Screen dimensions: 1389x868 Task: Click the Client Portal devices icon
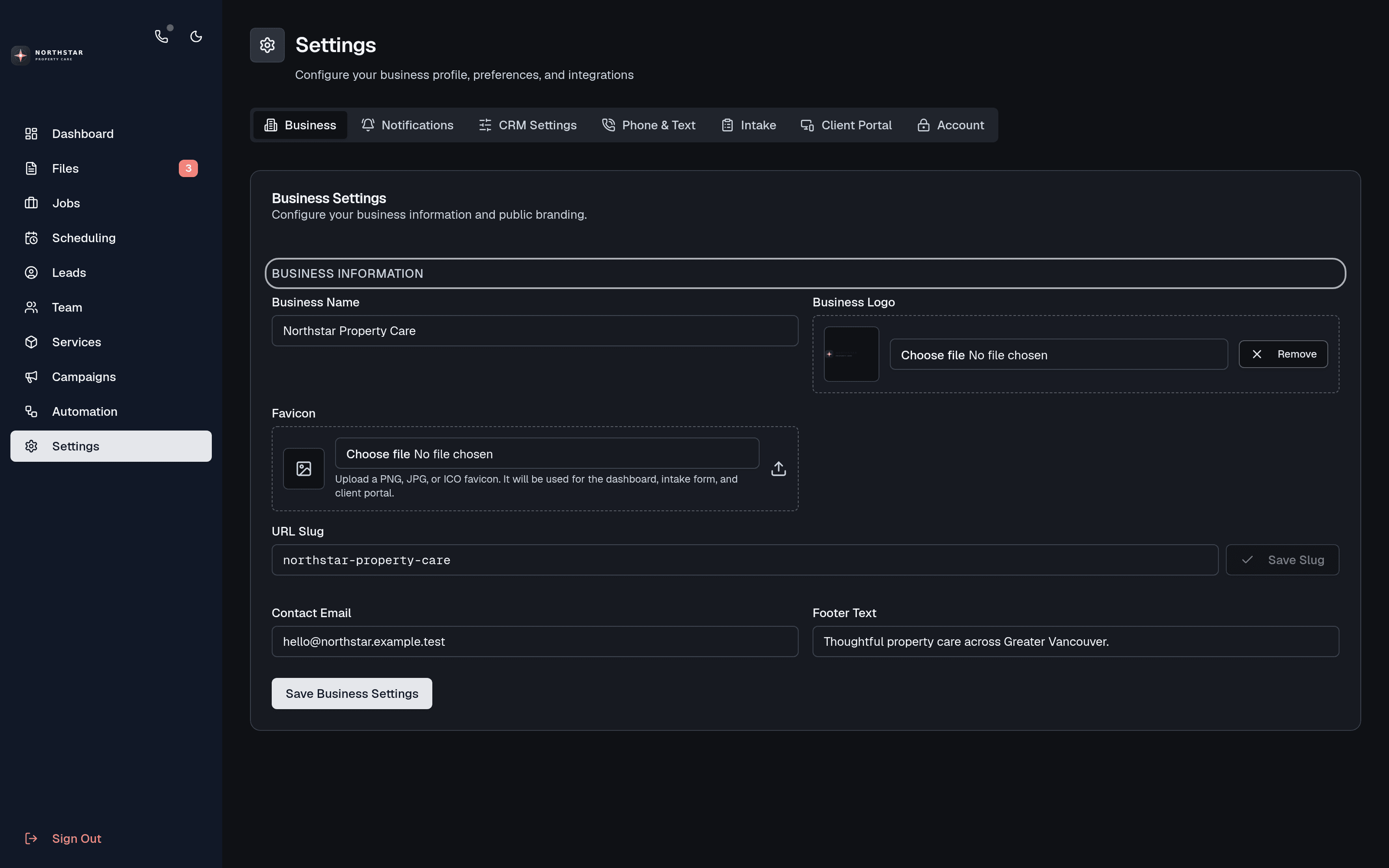pos(807,125)
